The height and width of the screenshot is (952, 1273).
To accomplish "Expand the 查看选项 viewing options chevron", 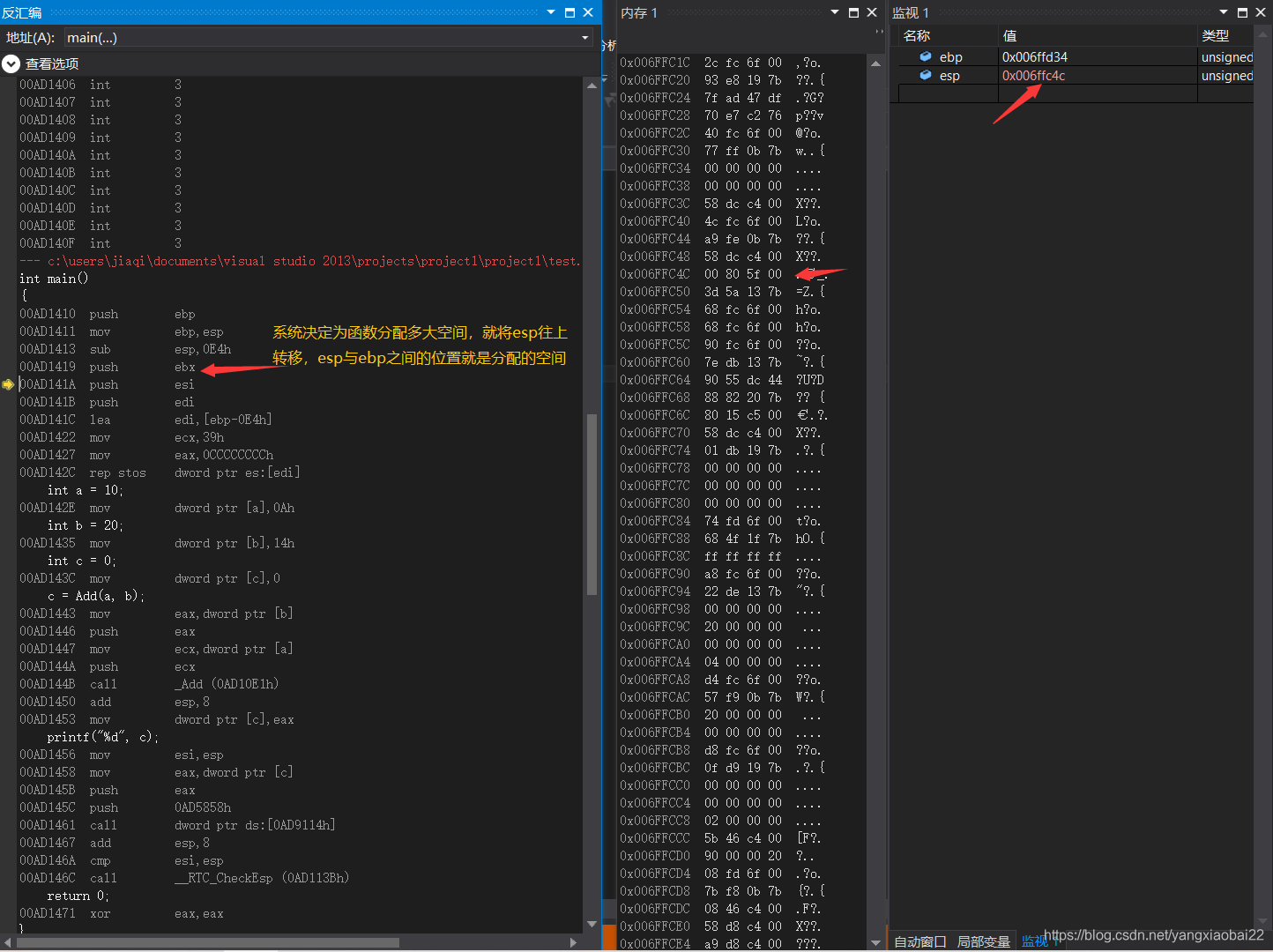I will 11,63.
